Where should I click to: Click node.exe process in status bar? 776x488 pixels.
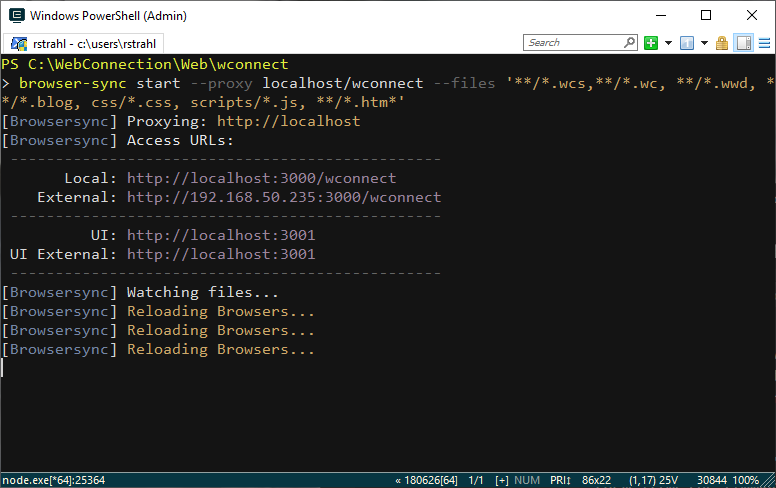[53, 480]
